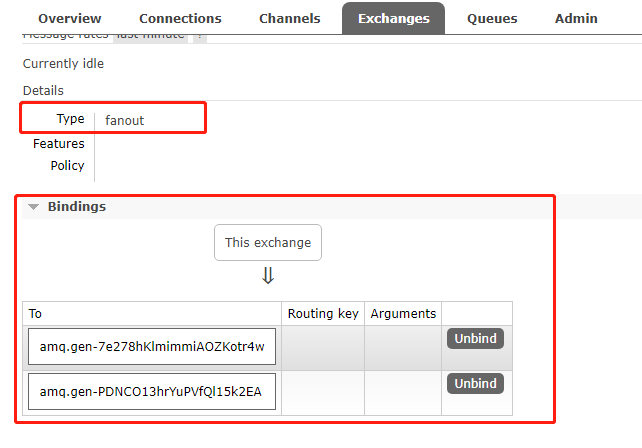Viewport: 642px width, 448px height.
Task: Switch to the Admin tab
Action: (x=576, y=18)
